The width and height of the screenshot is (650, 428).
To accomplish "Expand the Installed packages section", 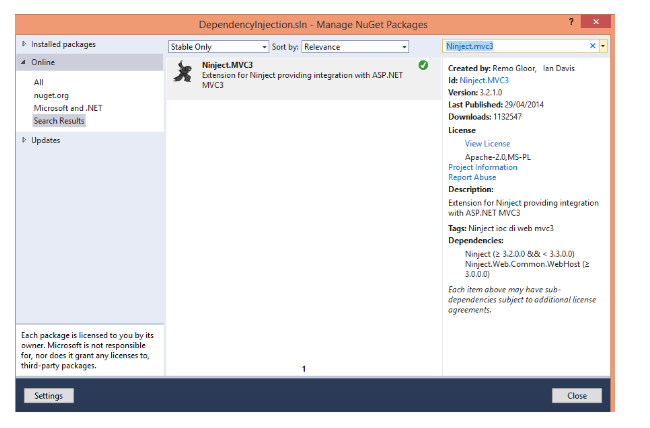I will click(24, 44).
